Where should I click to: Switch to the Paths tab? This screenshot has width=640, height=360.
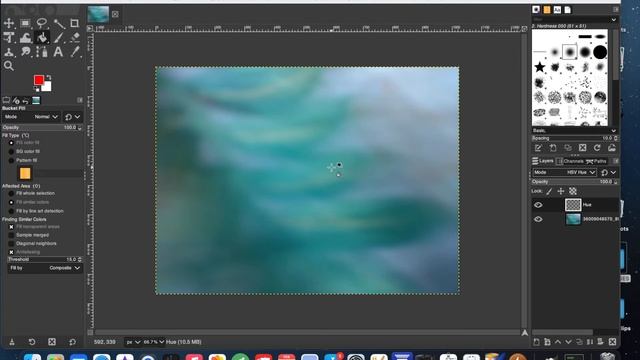pos(596,161)
